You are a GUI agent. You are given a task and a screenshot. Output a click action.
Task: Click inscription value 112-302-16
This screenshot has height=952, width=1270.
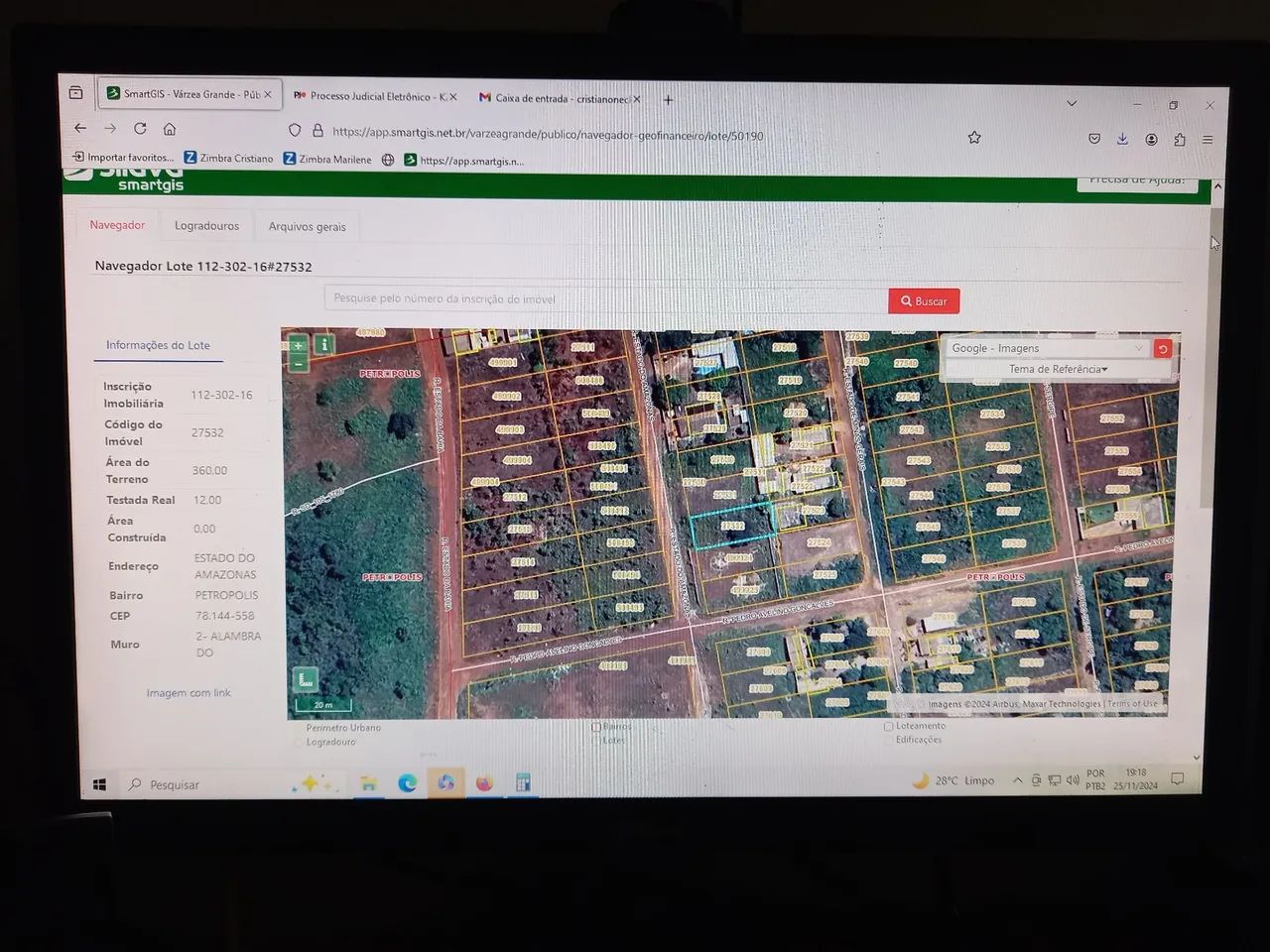pyautogui.click(x=221, y=395)
